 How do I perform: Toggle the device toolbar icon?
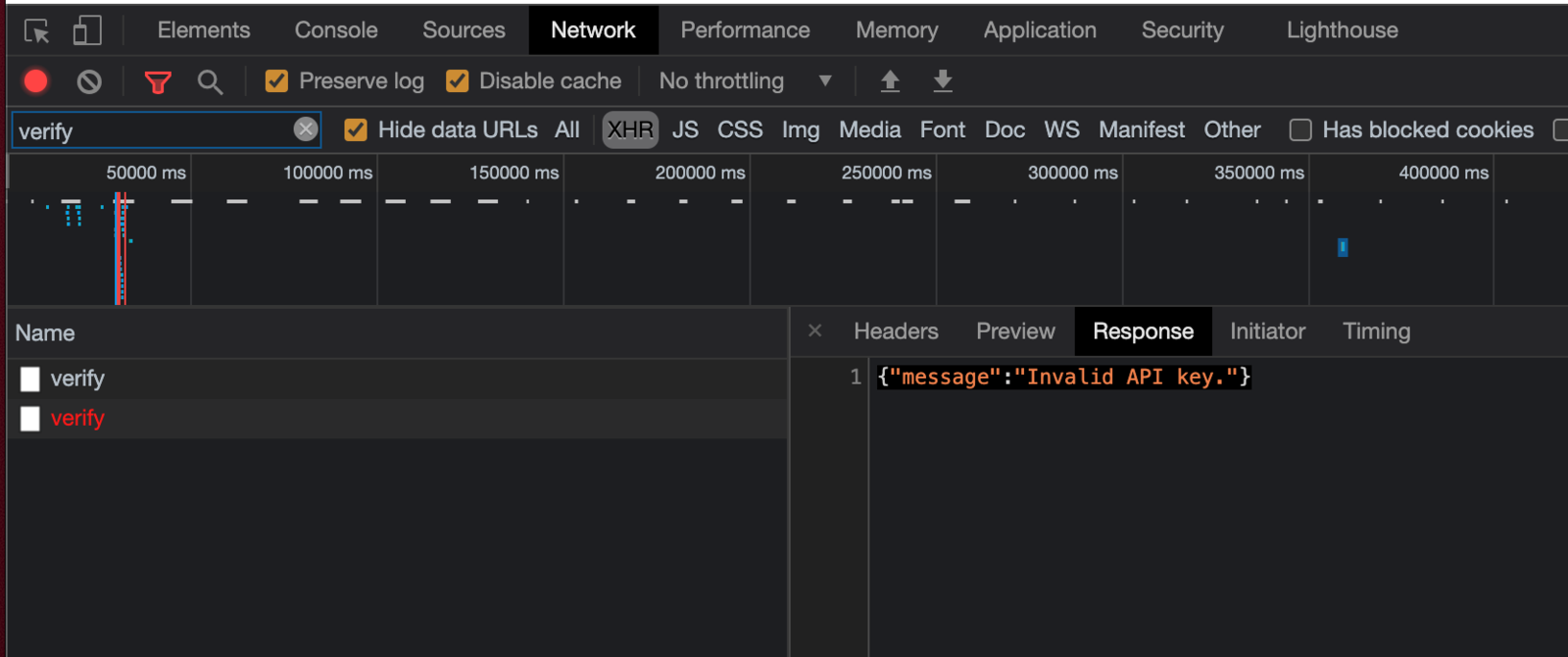tap(87, 30)
